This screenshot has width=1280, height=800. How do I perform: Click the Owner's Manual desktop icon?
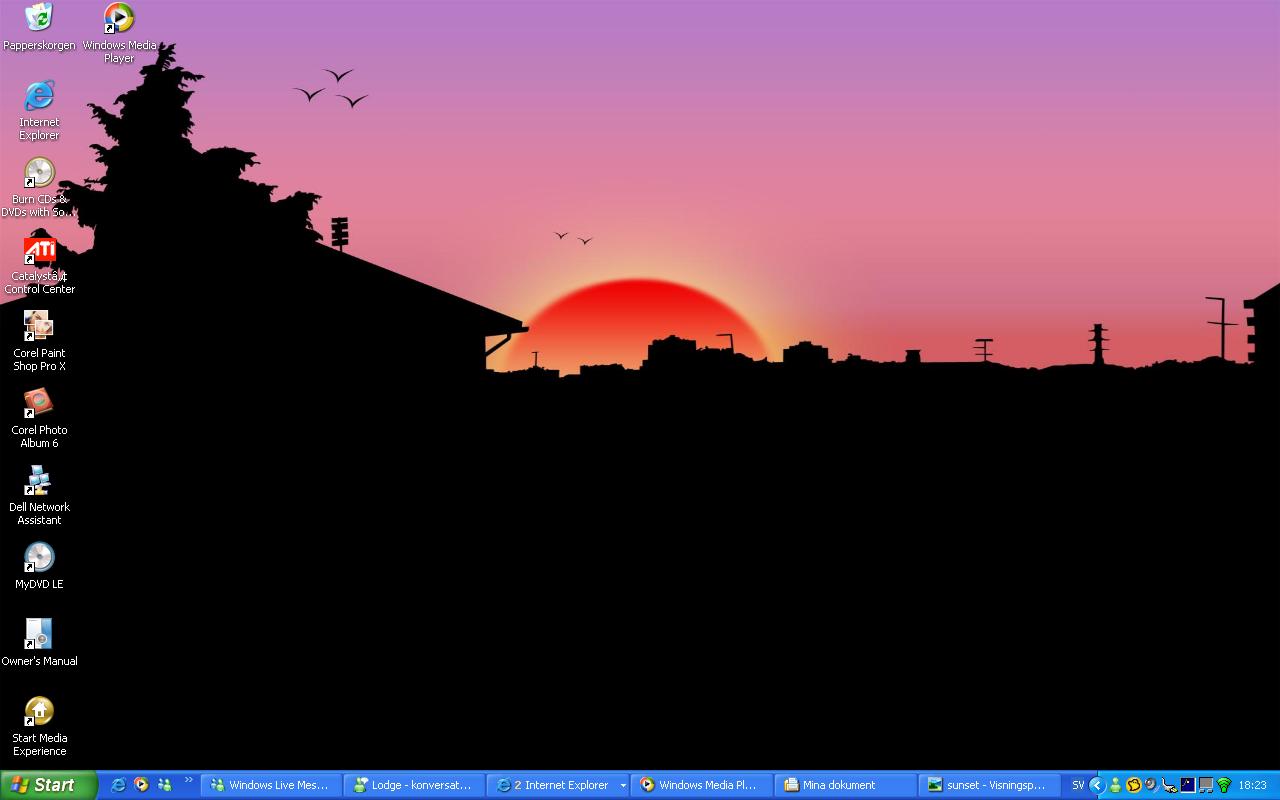pos(39,635)
